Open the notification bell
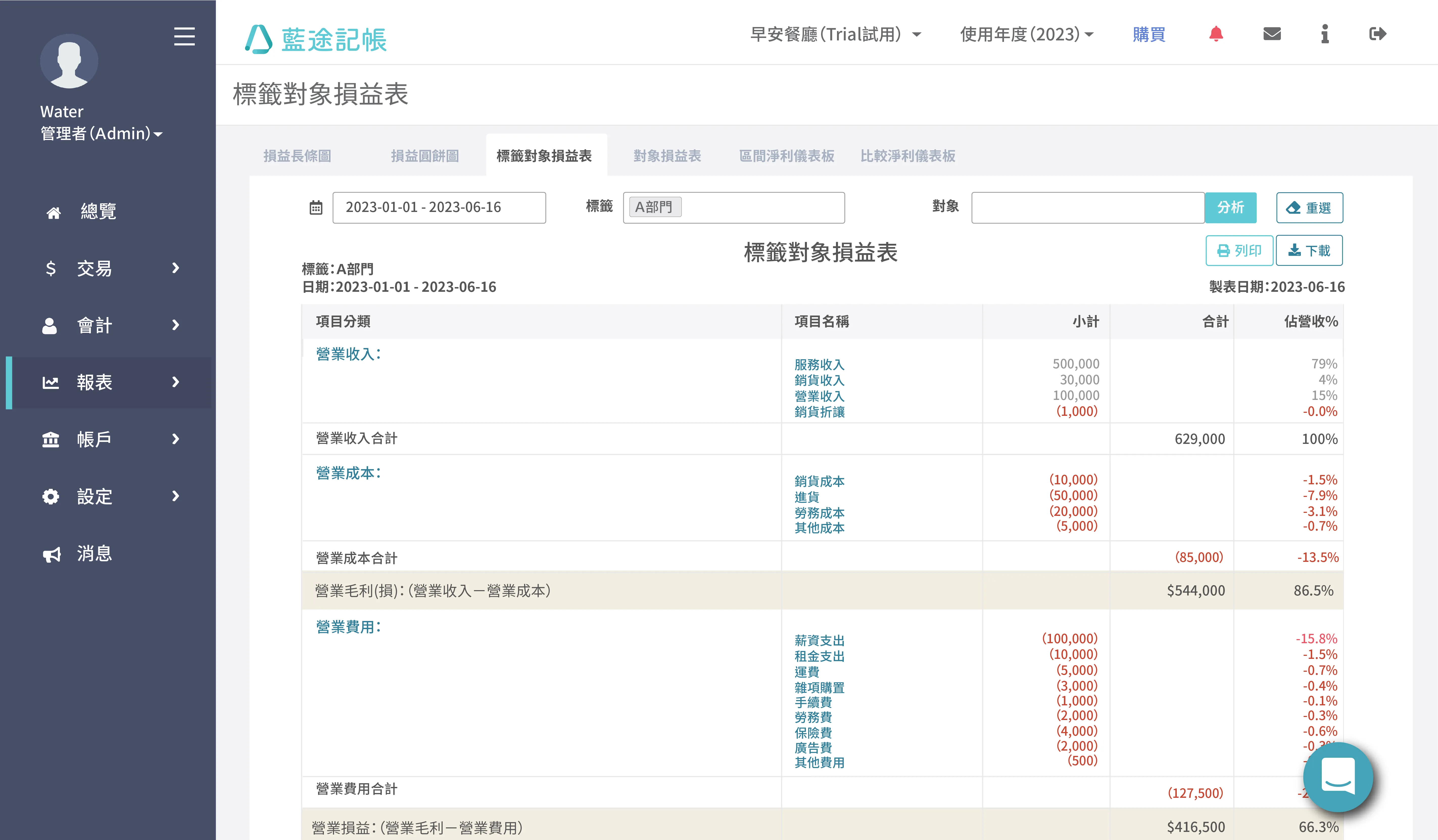1438x840 pixels. point(1216,34)
